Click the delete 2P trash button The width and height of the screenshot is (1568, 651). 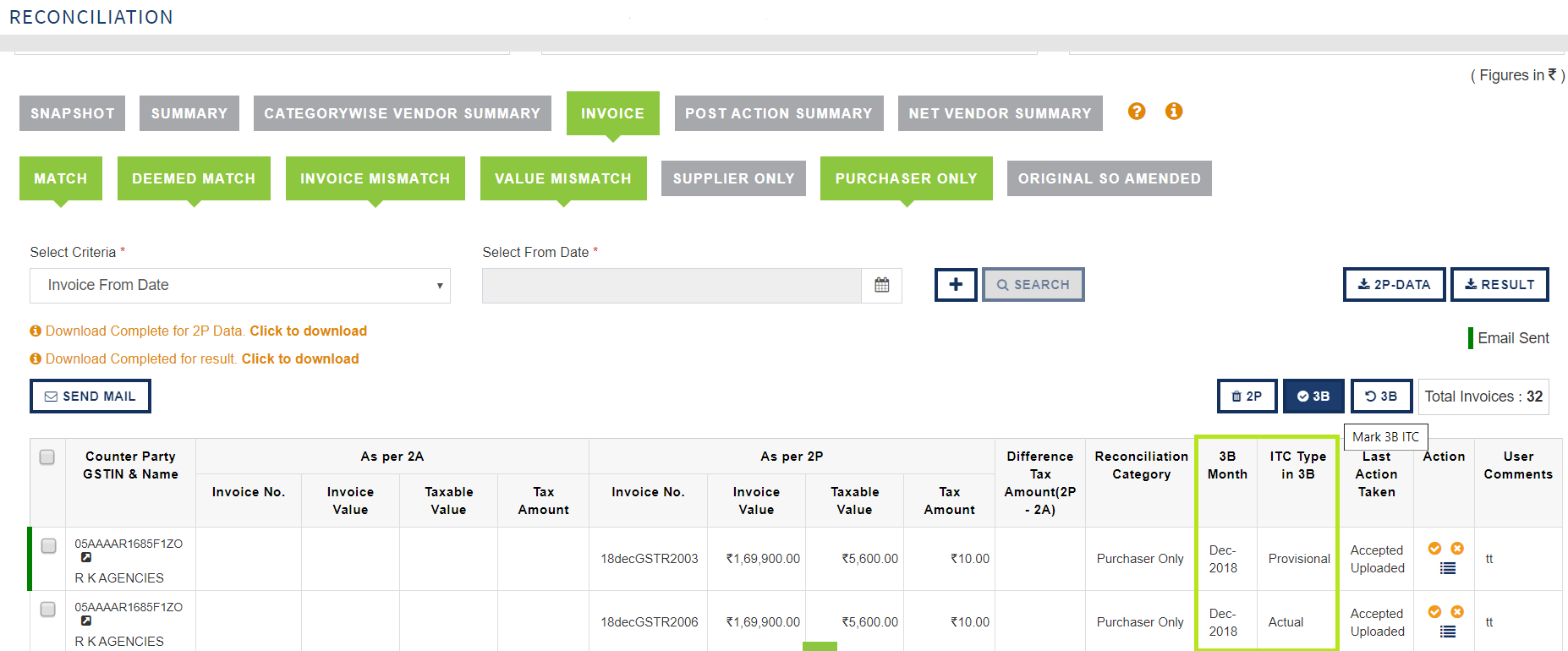(1247, 397)
